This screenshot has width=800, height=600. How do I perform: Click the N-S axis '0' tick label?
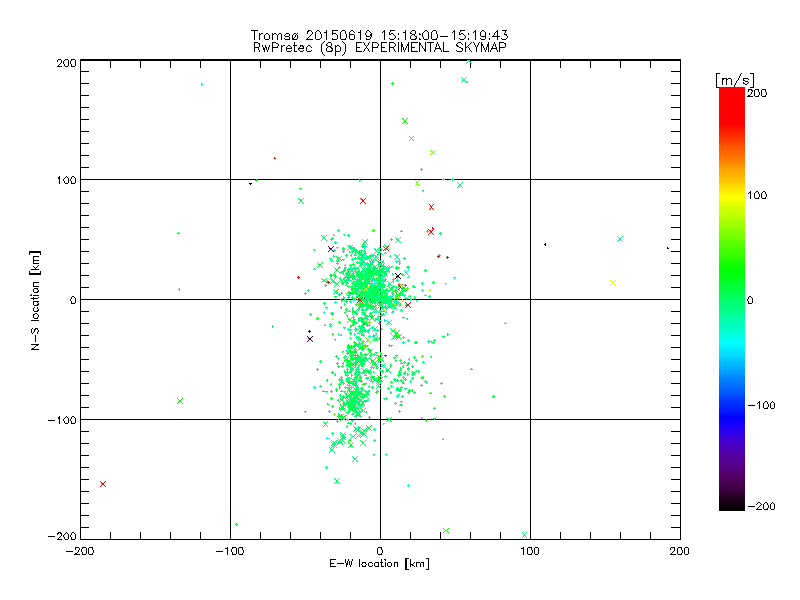click(73, 300)
